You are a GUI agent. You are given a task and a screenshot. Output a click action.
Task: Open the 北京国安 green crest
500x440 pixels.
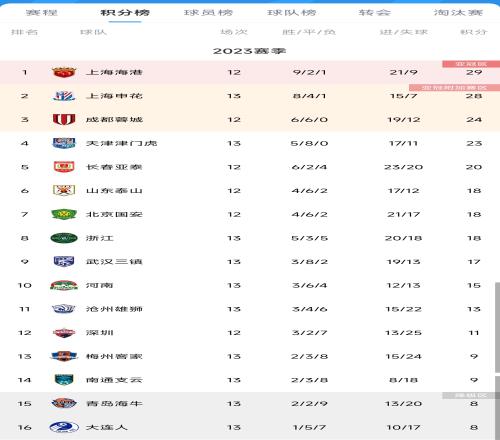[x=64, y=214]
